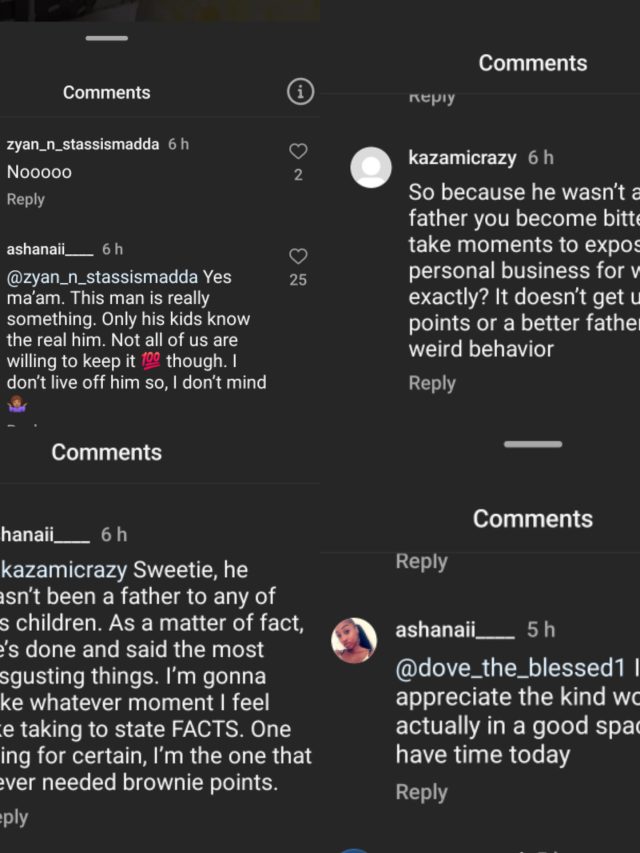Tap the drag handle above bottom-right Comments
Viewport: 640px width, 853px height.
click(533, 444)
